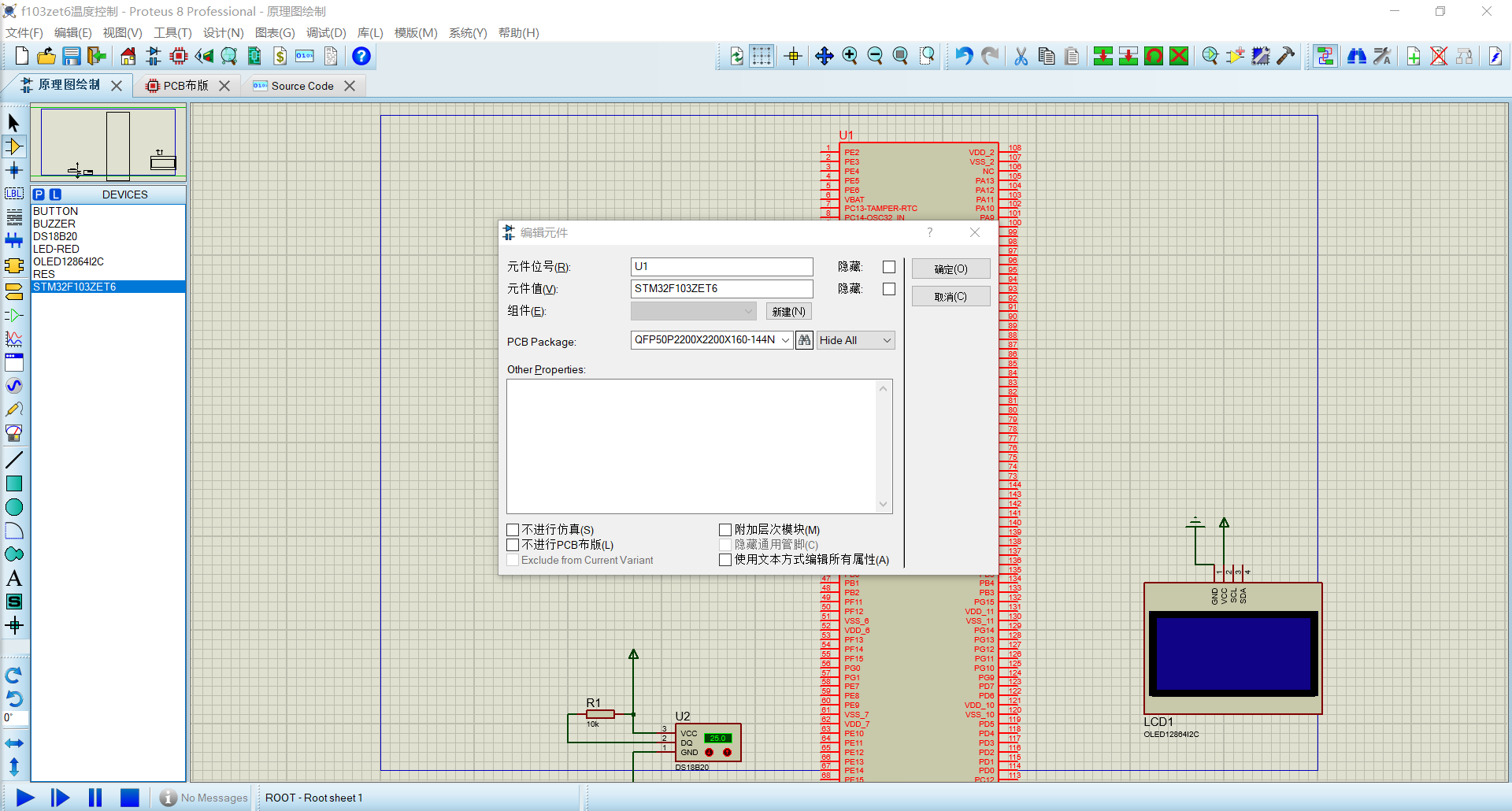Toggle the grid display icon
This screenshot has width=1512, height=811.
point(762,56)
